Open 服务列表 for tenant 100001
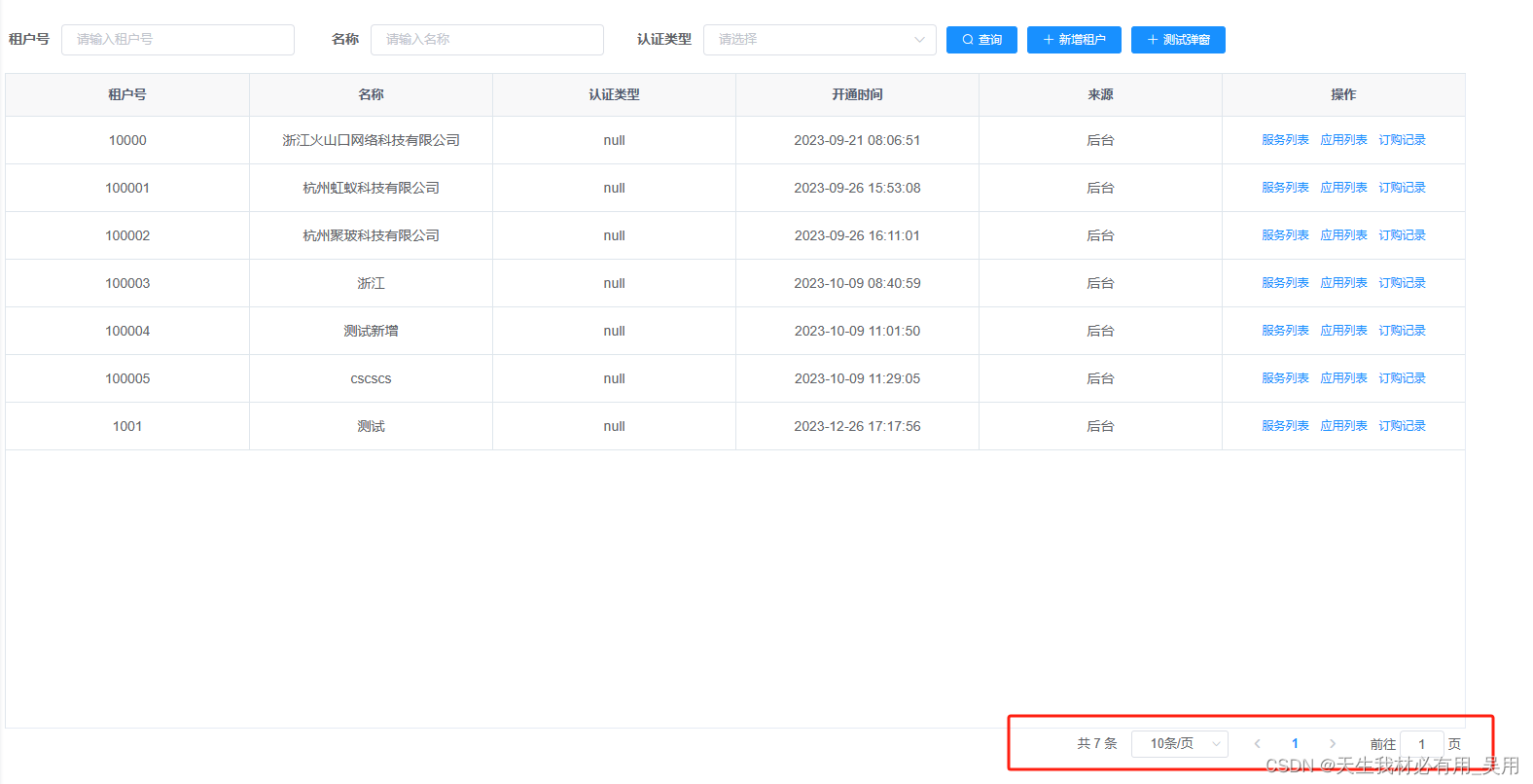 pos(1285,188)
